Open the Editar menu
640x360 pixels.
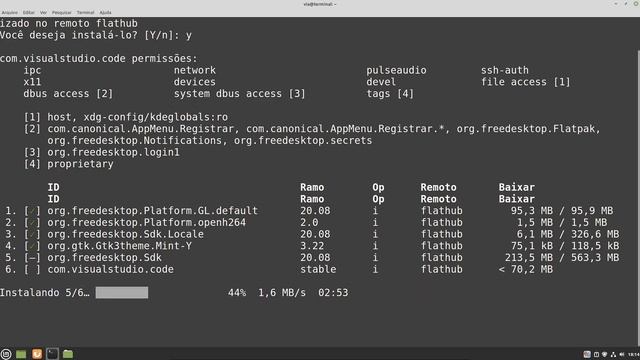click(29, 13)
